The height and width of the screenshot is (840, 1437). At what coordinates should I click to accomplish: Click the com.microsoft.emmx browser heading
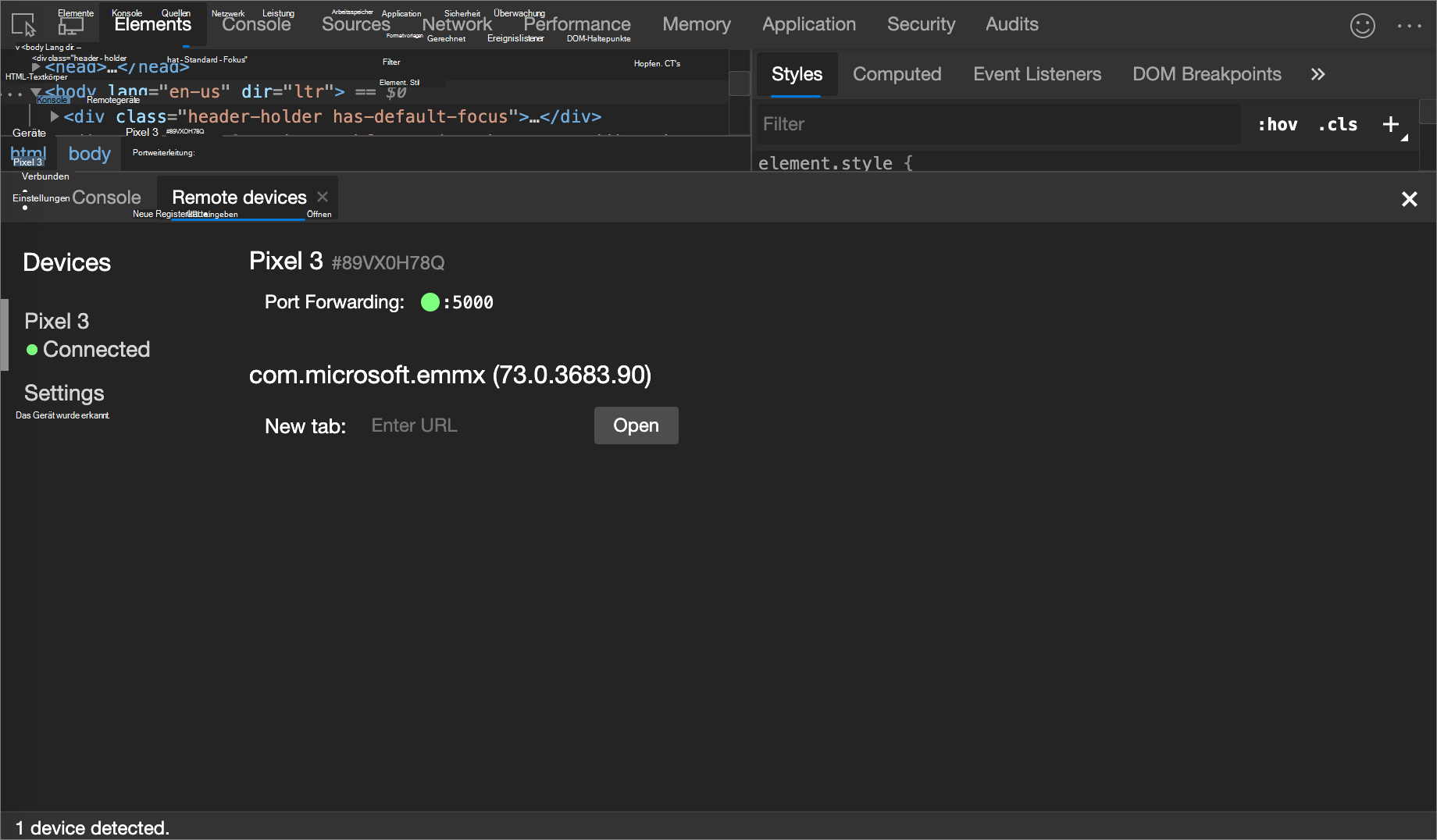(450, 375)
